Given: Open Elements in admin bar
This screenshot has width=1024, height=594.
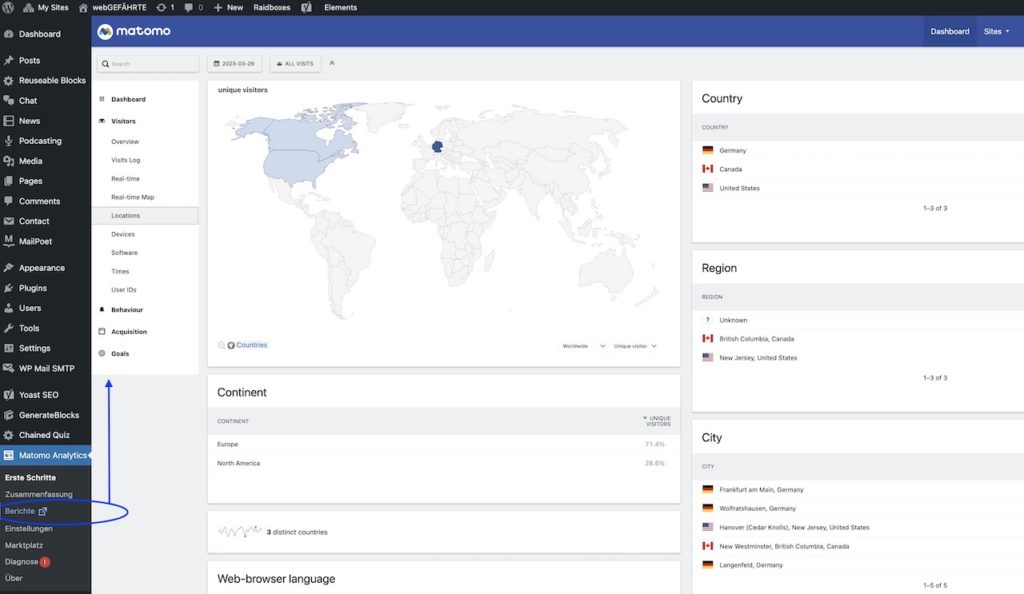Looking at the screenshot, I should (340, 8).
